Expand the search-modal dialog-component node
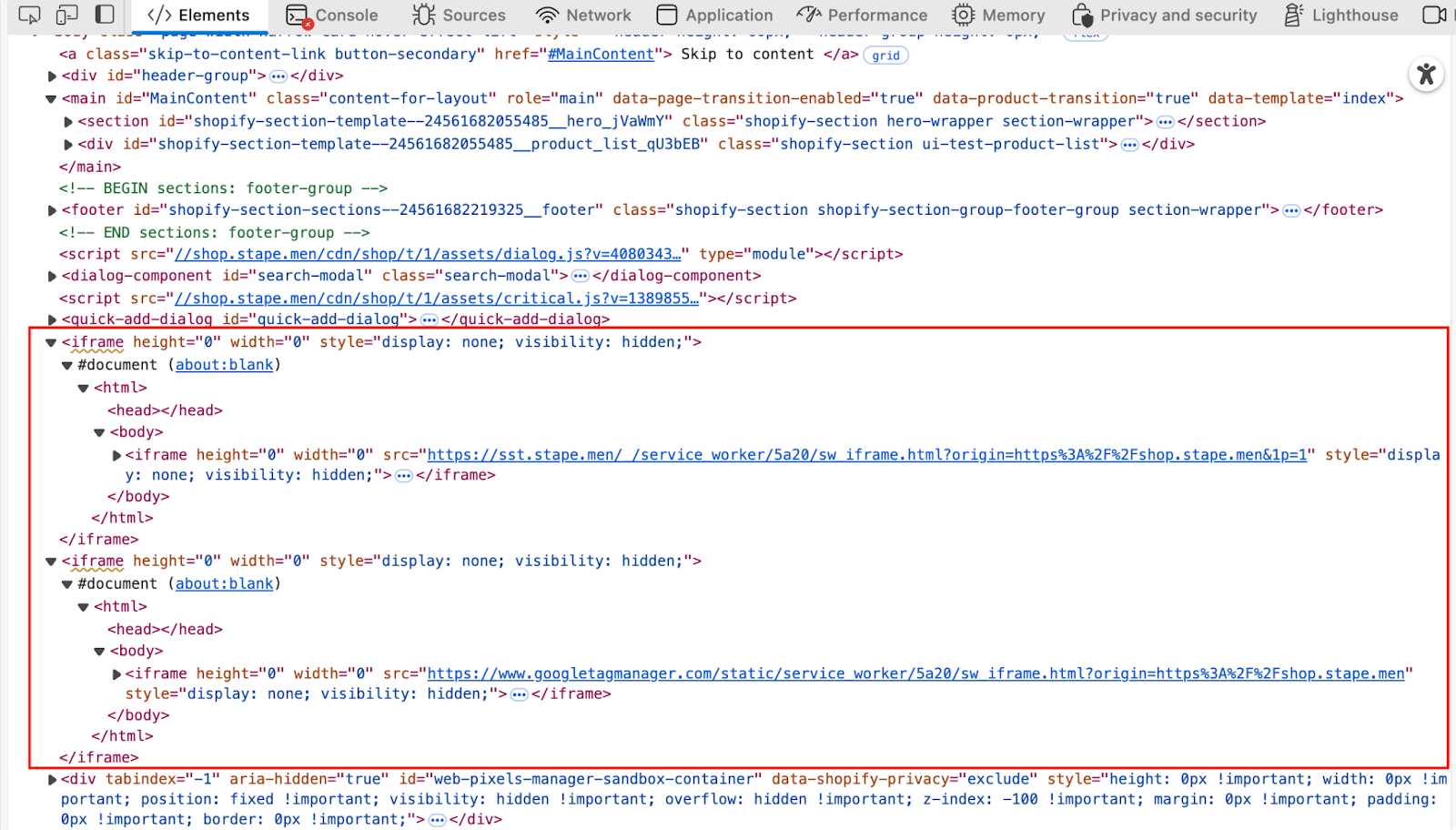Screen dimensions: 1456x830 coord(52,277)
